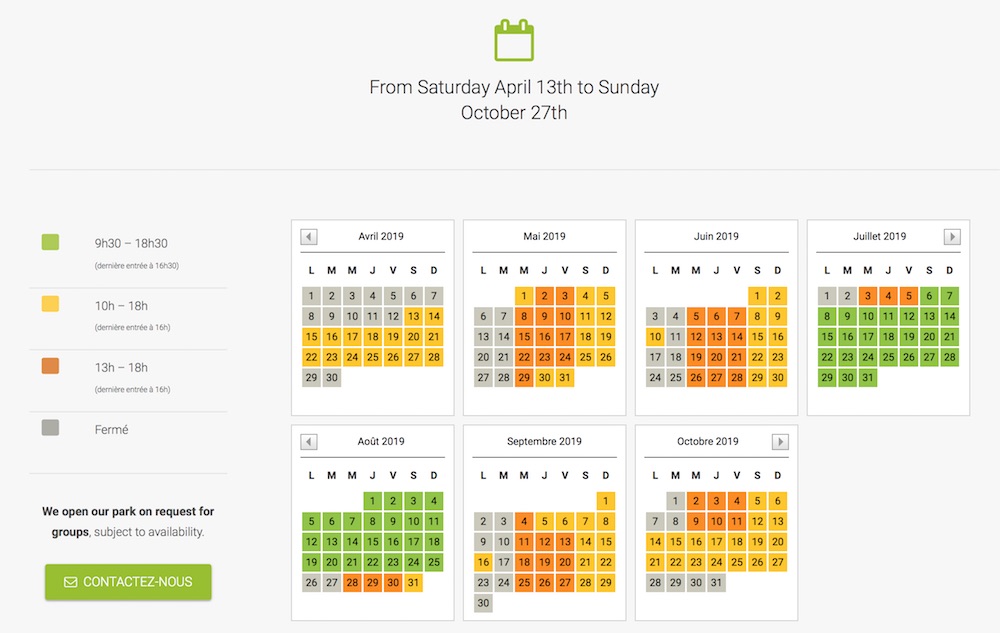Click the green calendar icon at top
The height and width of the screenshot is (633, 1000).
click(x=514, y=41)
